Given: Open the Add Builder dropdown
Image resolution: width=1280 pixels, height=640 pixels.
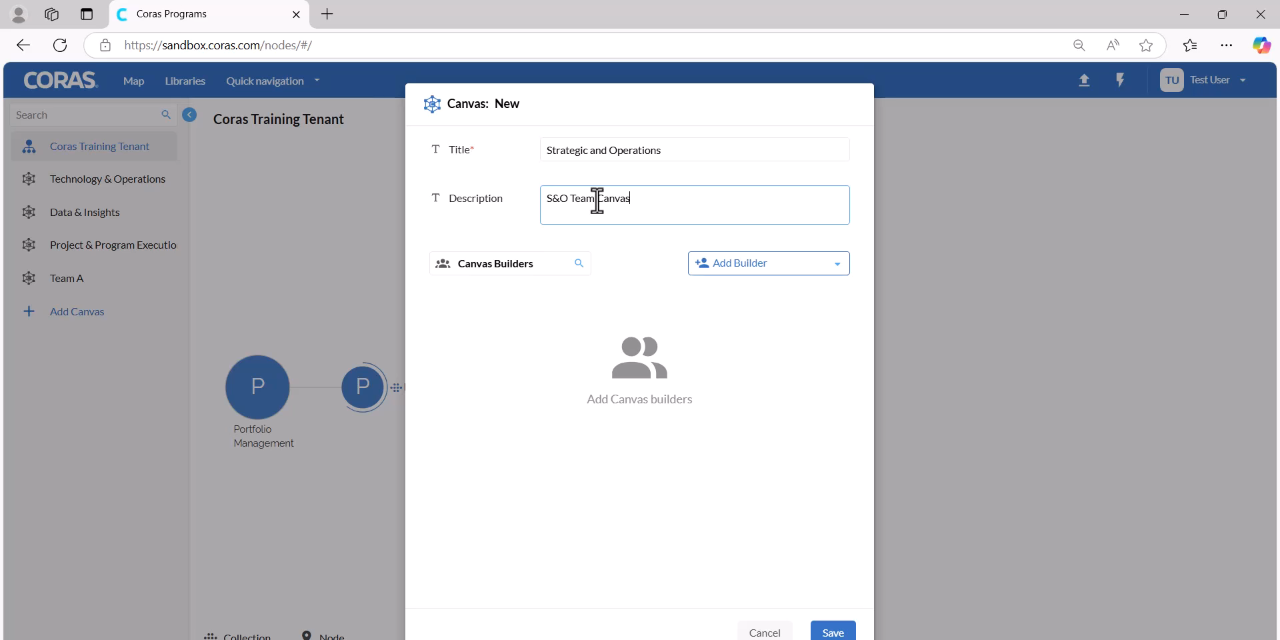Looking at the screenshot, I should click(768, 263).
